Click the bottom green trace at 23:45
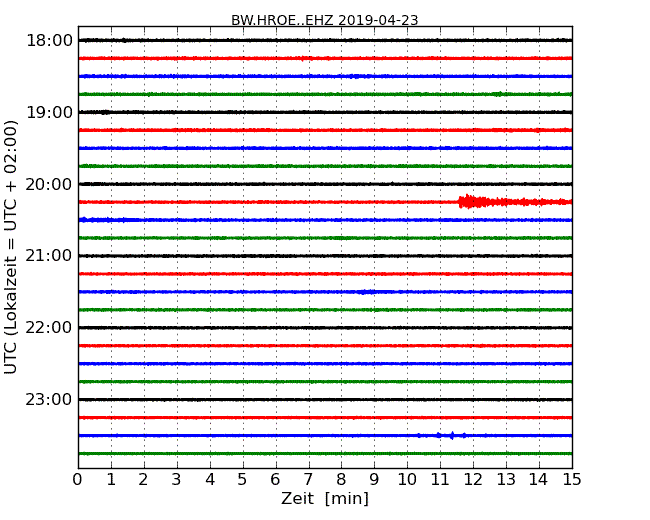Screen dimensions: 650x520 (x=325, y=454)
